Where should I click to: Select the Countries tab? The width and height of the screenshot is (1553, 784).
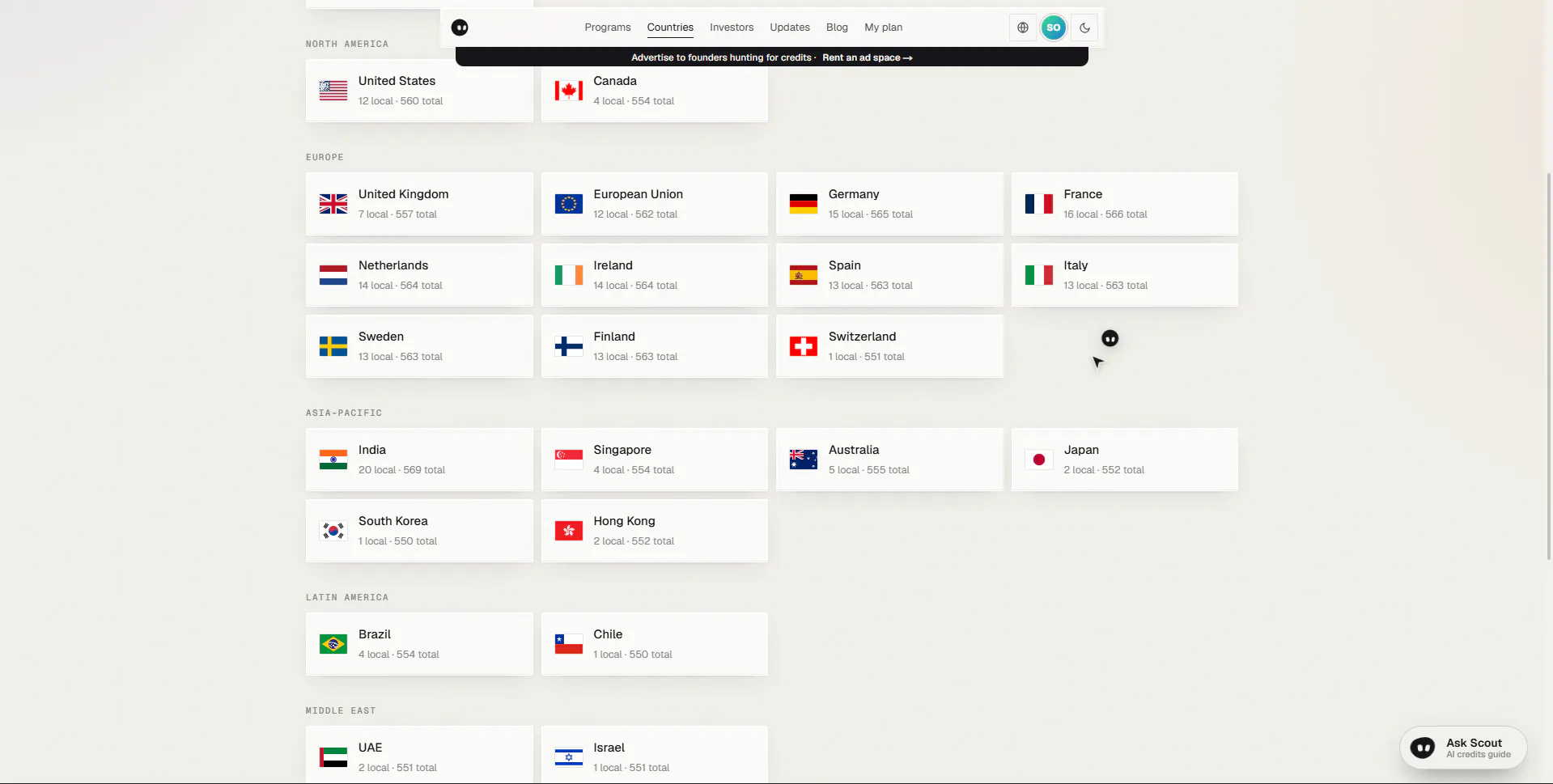coord(670,28)
